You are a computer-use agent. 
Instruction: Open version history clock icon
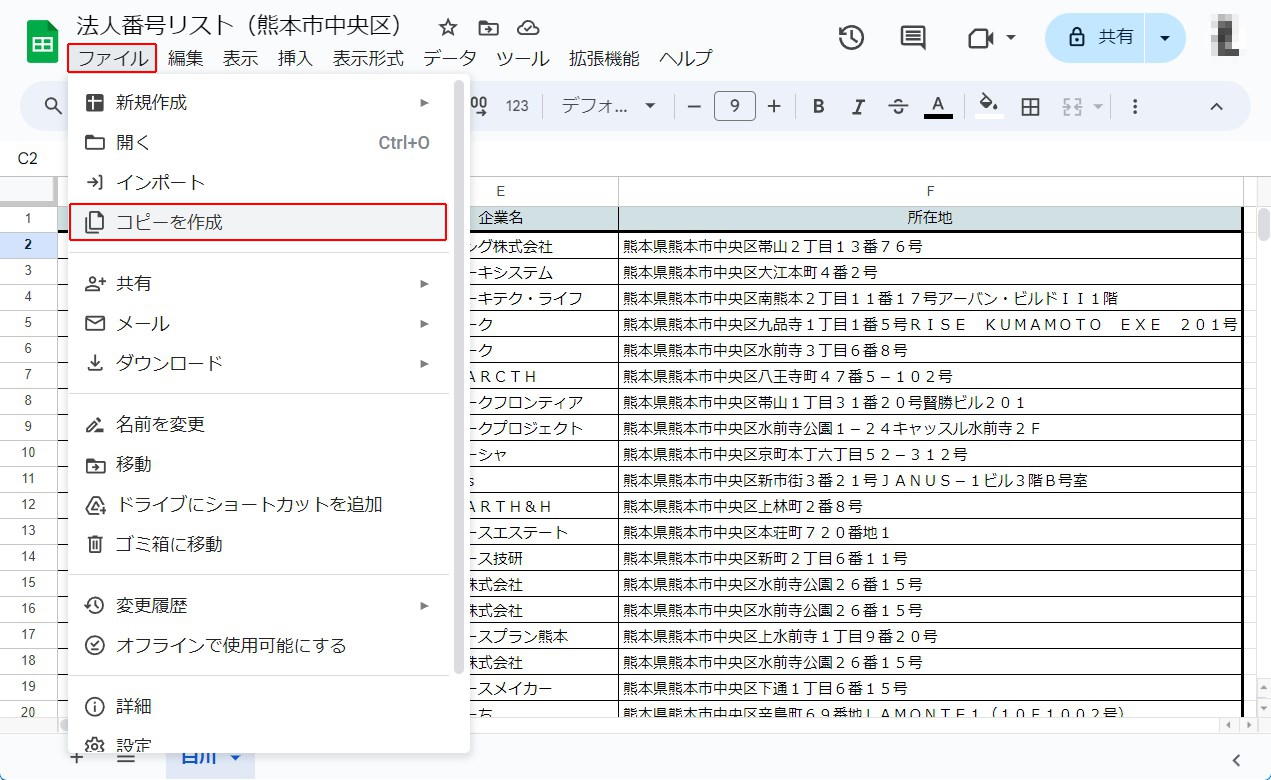pos(851,38)
